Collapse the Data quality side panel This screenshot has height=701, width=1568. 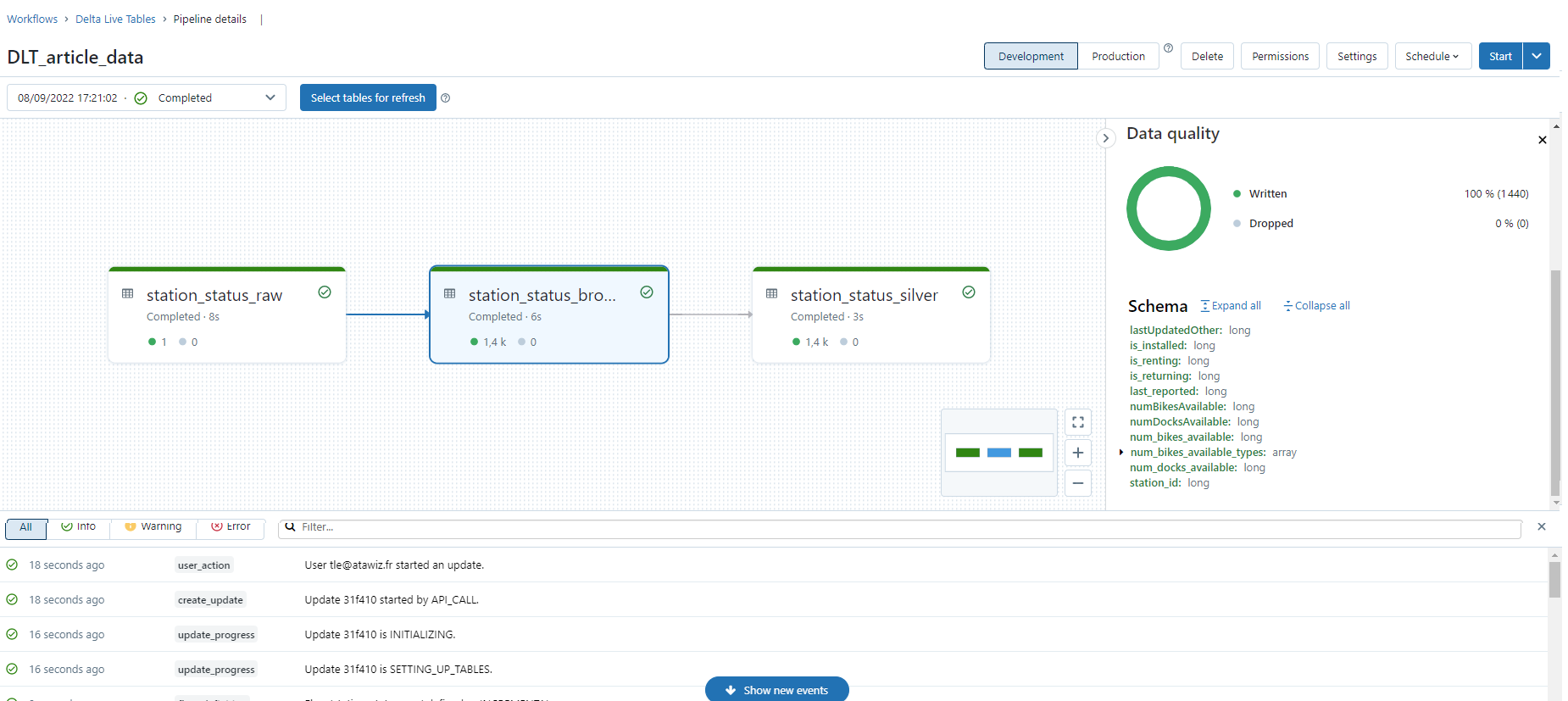[x=1105, y=138]
